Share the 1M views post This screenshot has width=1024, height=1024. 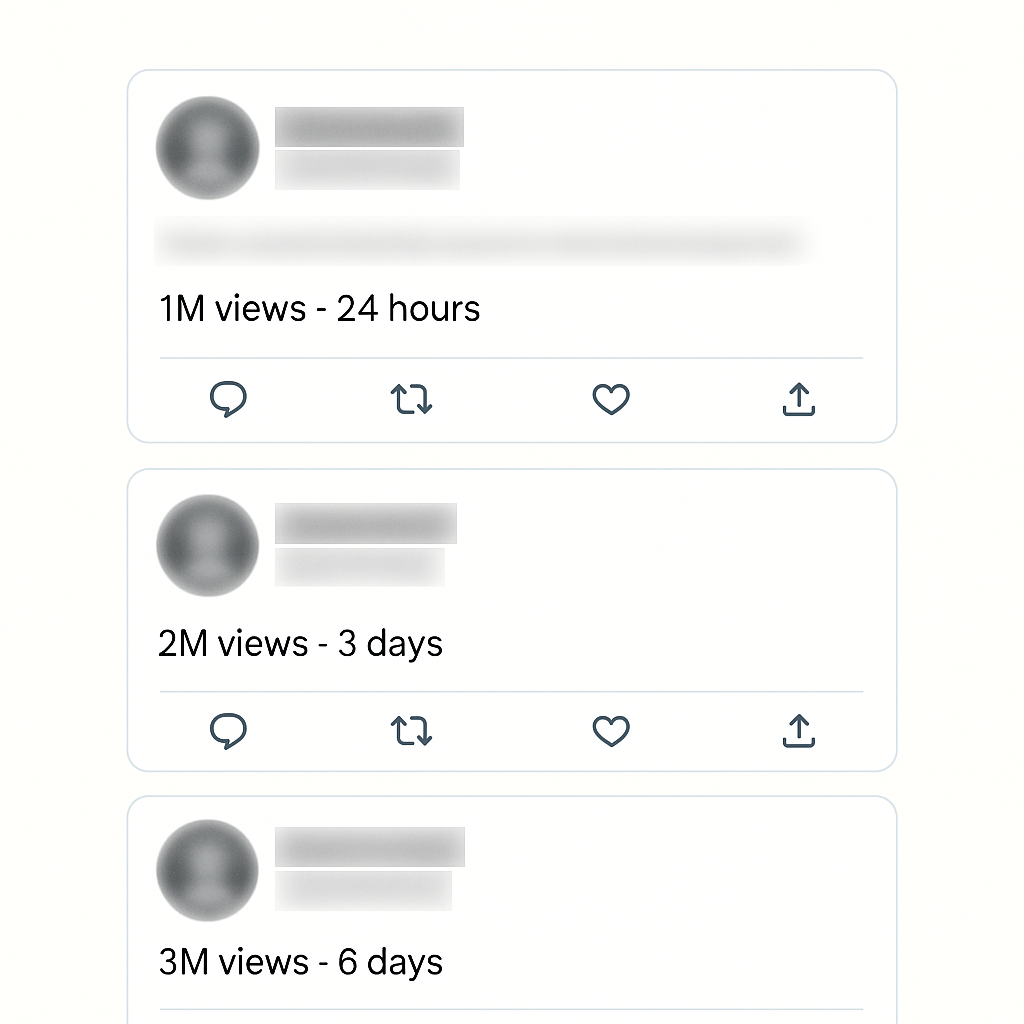[798, 400]
